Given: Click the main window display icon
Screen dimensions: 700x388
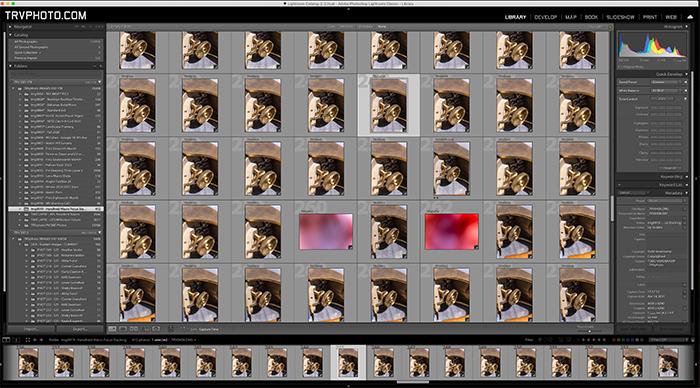Looking at the screenshot, I should [x=6, y=340].
